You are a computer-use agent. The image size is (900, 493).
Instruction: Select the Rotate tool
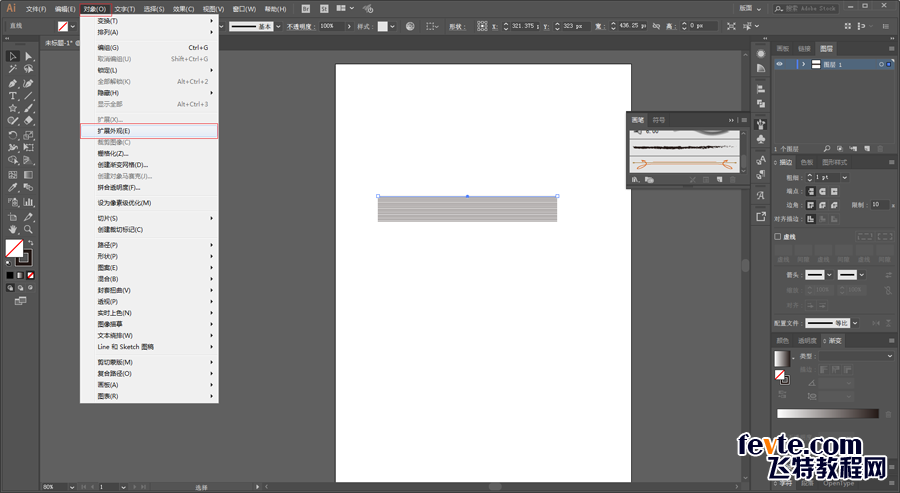(13, 135)
